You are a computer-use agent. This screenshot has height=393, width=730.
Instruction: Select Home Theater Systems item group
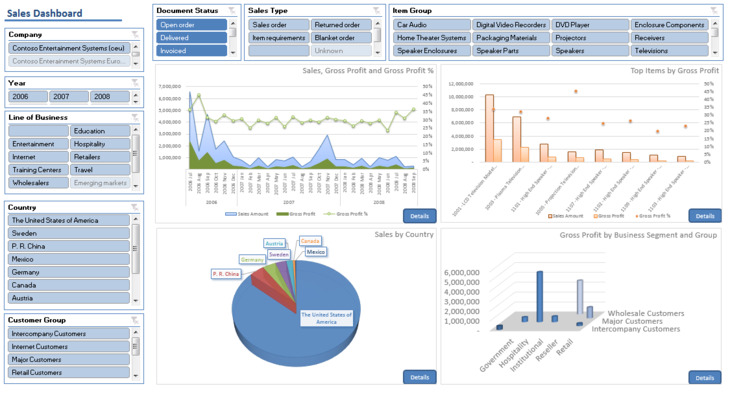coord(432,38)
